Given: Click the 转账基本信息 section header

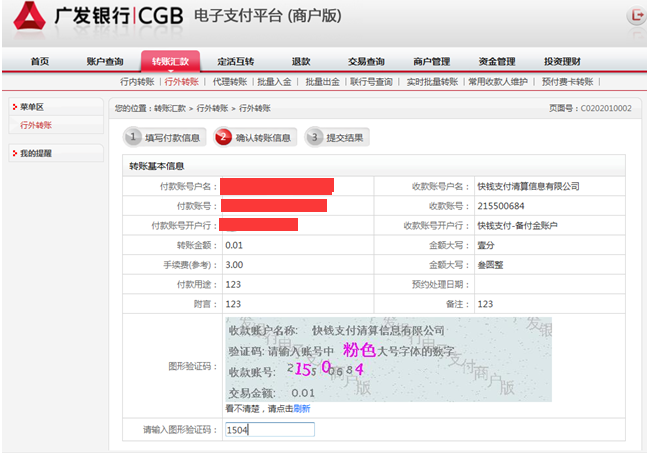Looking at the screenshot, I should pos(156,166).
